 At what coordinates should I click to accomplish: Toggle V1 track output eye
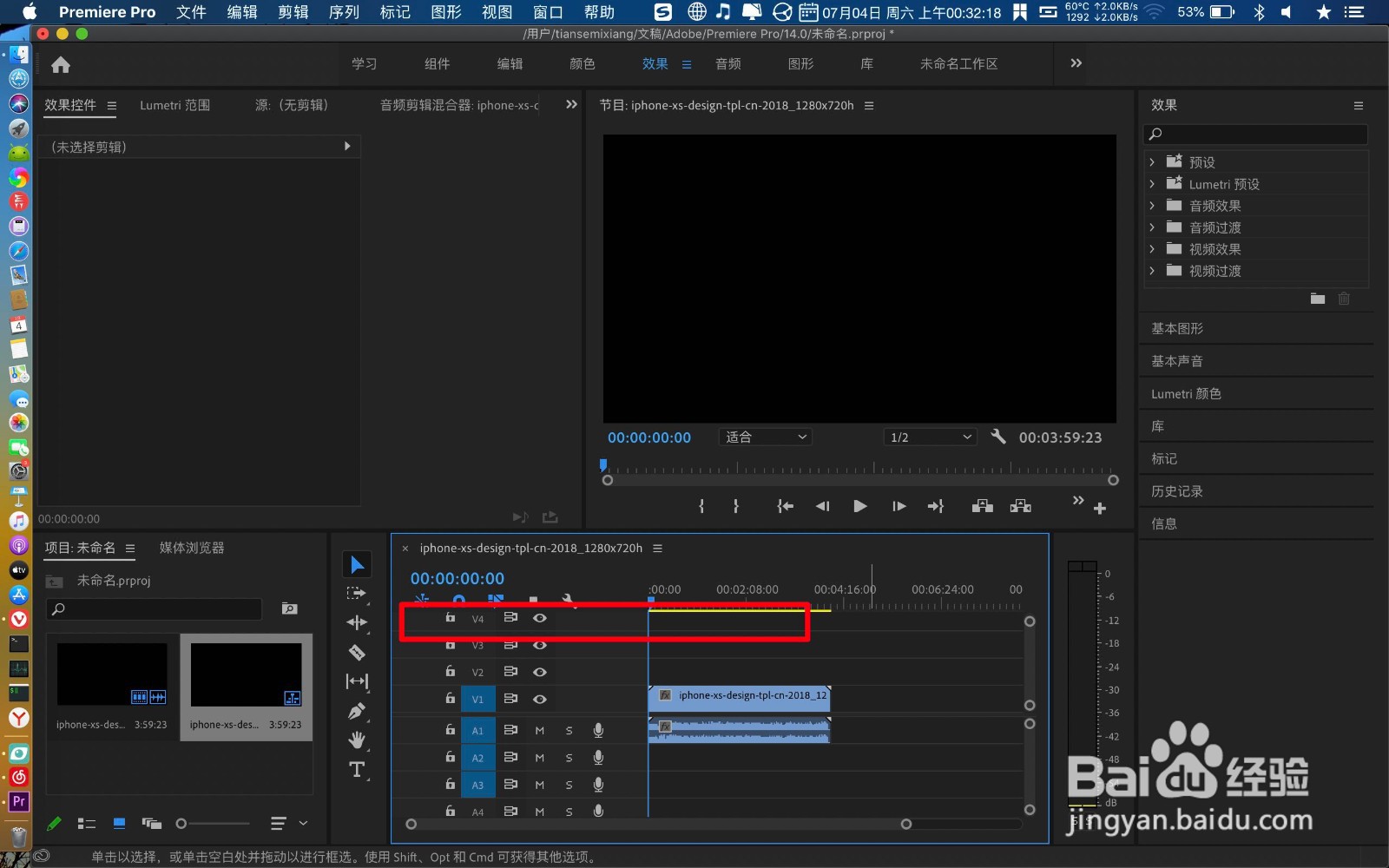pos(540,699)
